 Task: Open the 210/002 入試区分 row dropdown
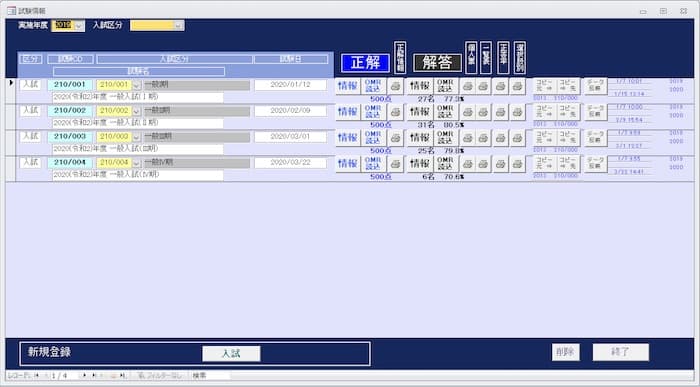[137, 111]
